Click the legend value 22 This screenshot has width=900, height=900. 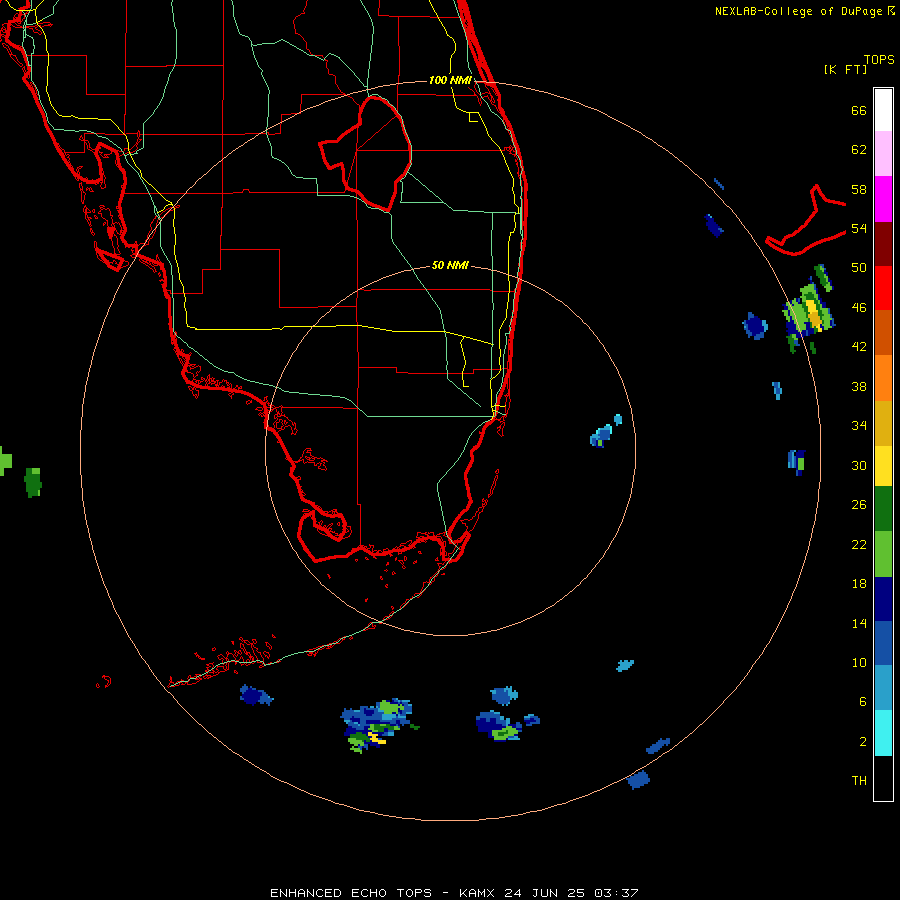tap(859, 544)
